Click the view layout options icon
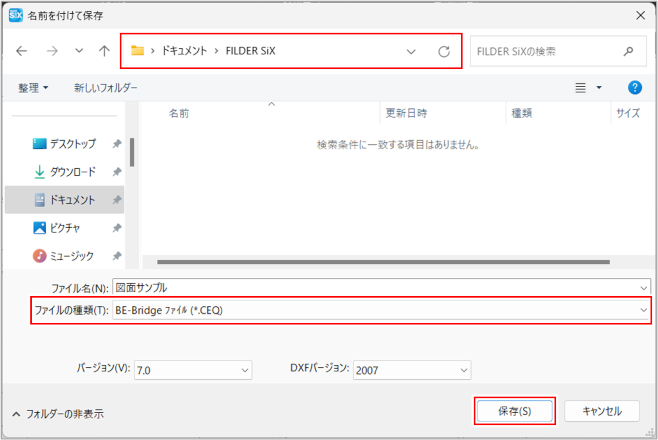The height and width of the screenshot is (440, 658). pos(581,88)
